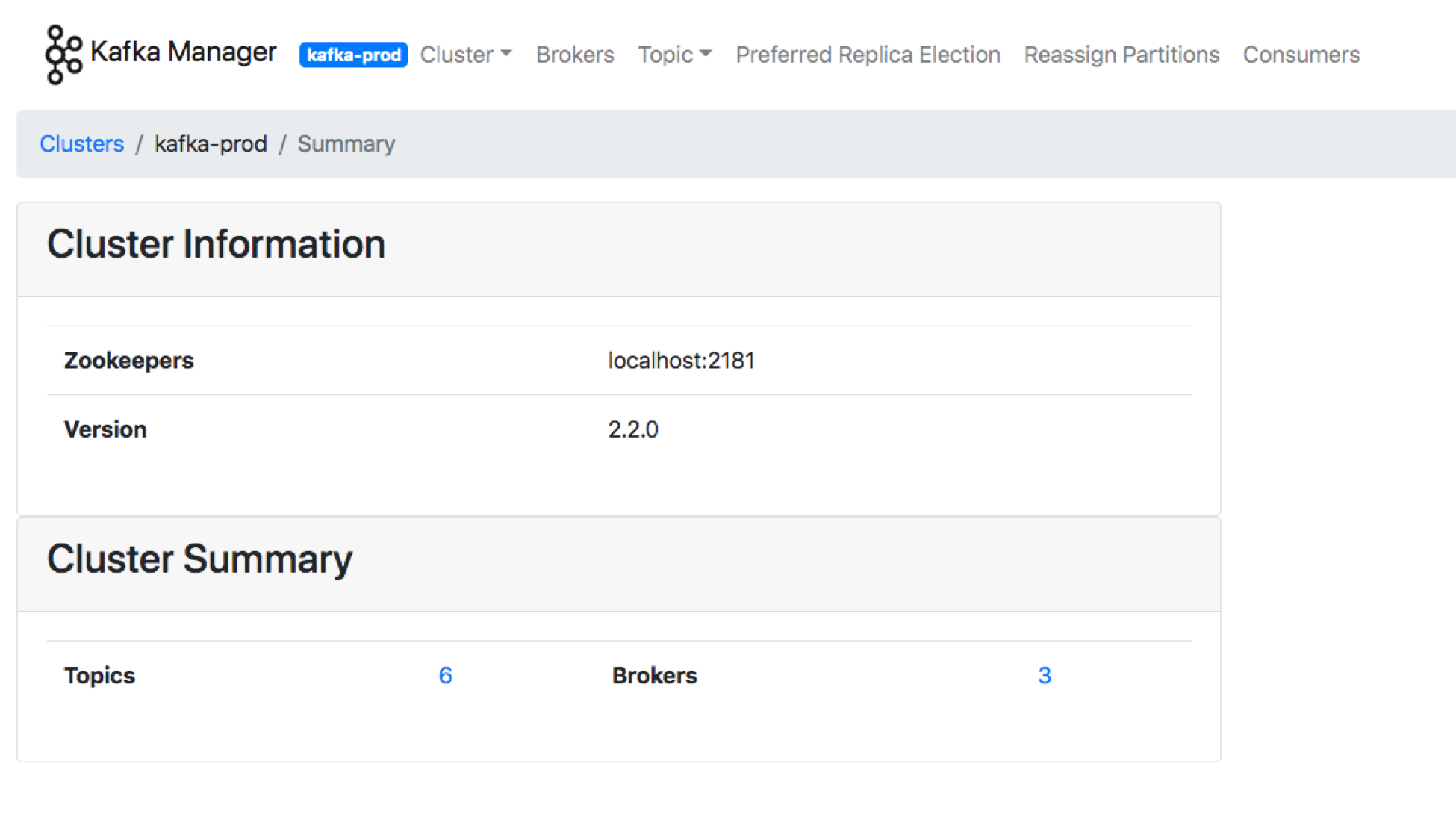Viewport: 1456px width, 820px height.
Task: Select kafka-prod in the breadcrumb
Action: [211, 143]
